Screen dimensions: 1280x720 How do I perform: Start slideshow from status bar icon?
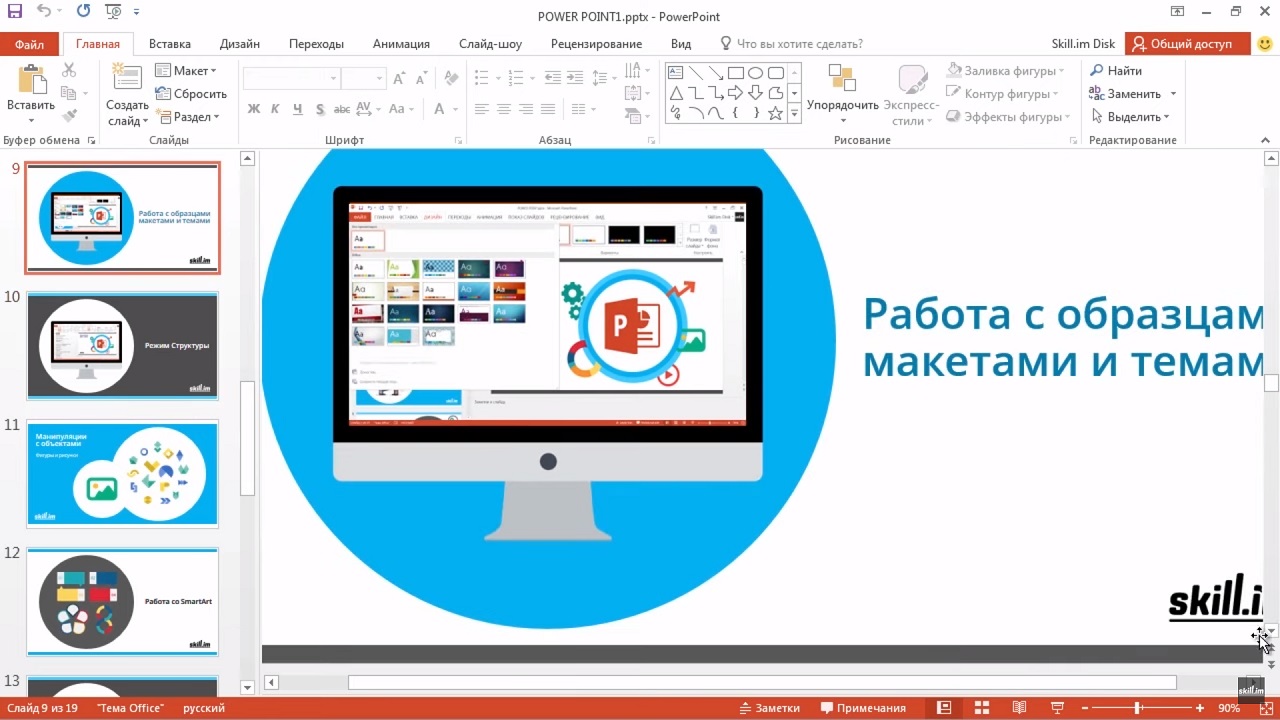(1057, 708)
